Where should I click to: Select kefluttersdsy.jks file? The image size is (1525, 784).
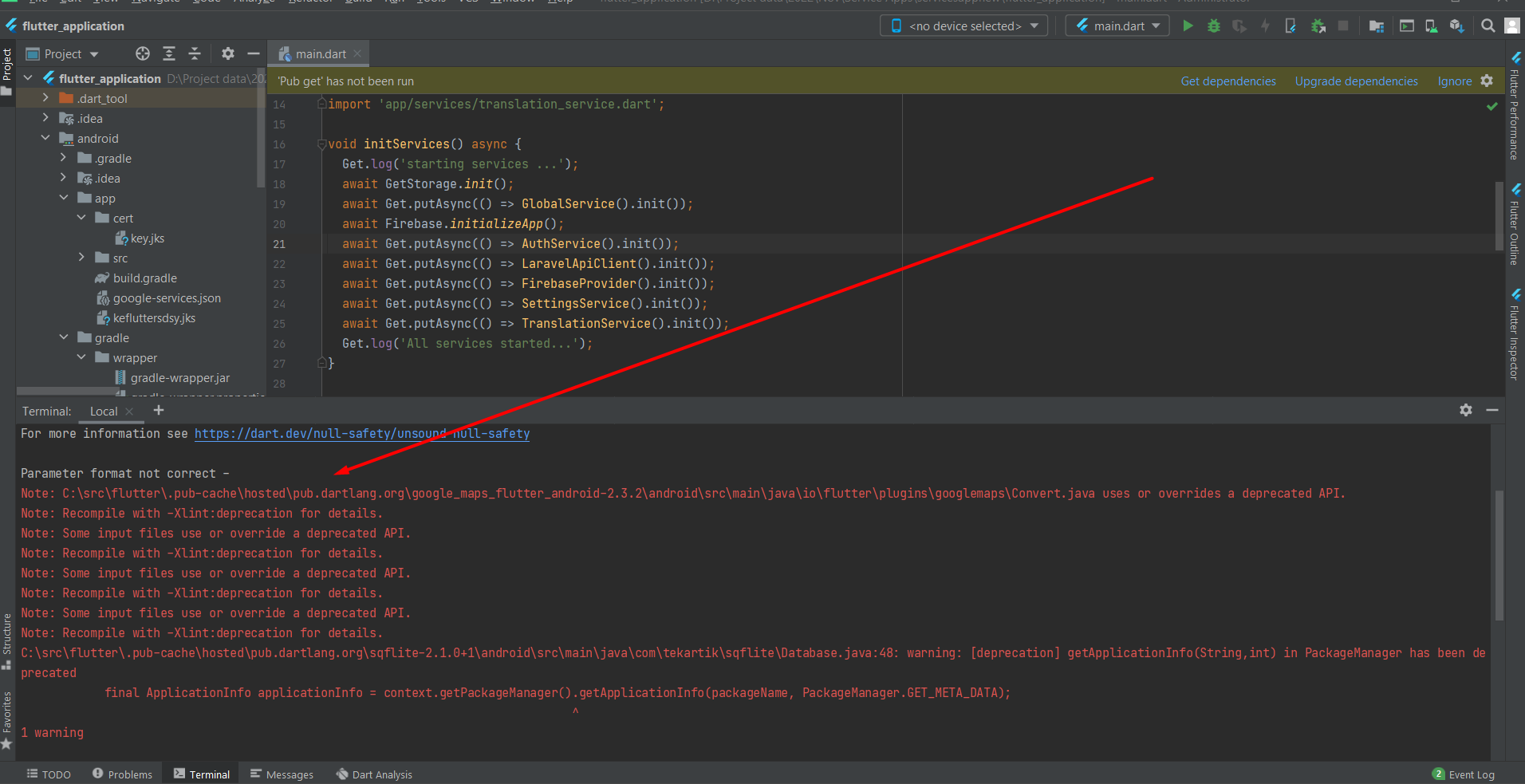tap(146, 317)
